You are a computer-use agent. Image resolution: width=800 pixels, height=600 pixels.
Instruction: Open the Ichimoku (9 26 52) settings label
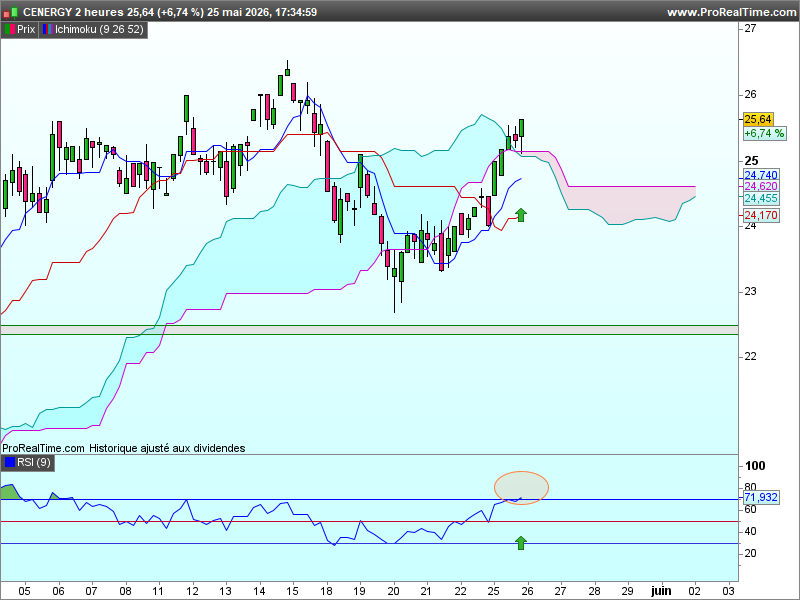pos(93,30)
